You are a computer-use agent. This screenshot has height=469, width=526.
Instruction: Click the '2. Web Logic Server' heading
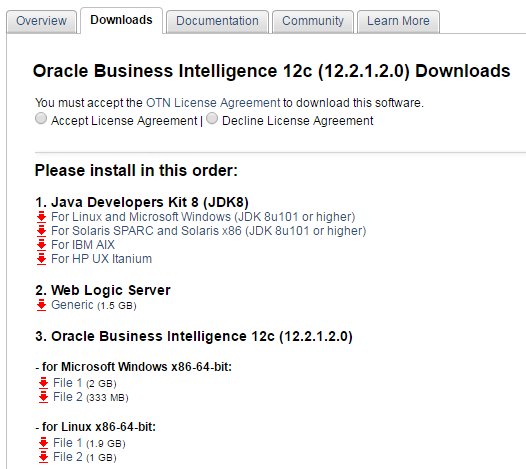coord(103,291)
